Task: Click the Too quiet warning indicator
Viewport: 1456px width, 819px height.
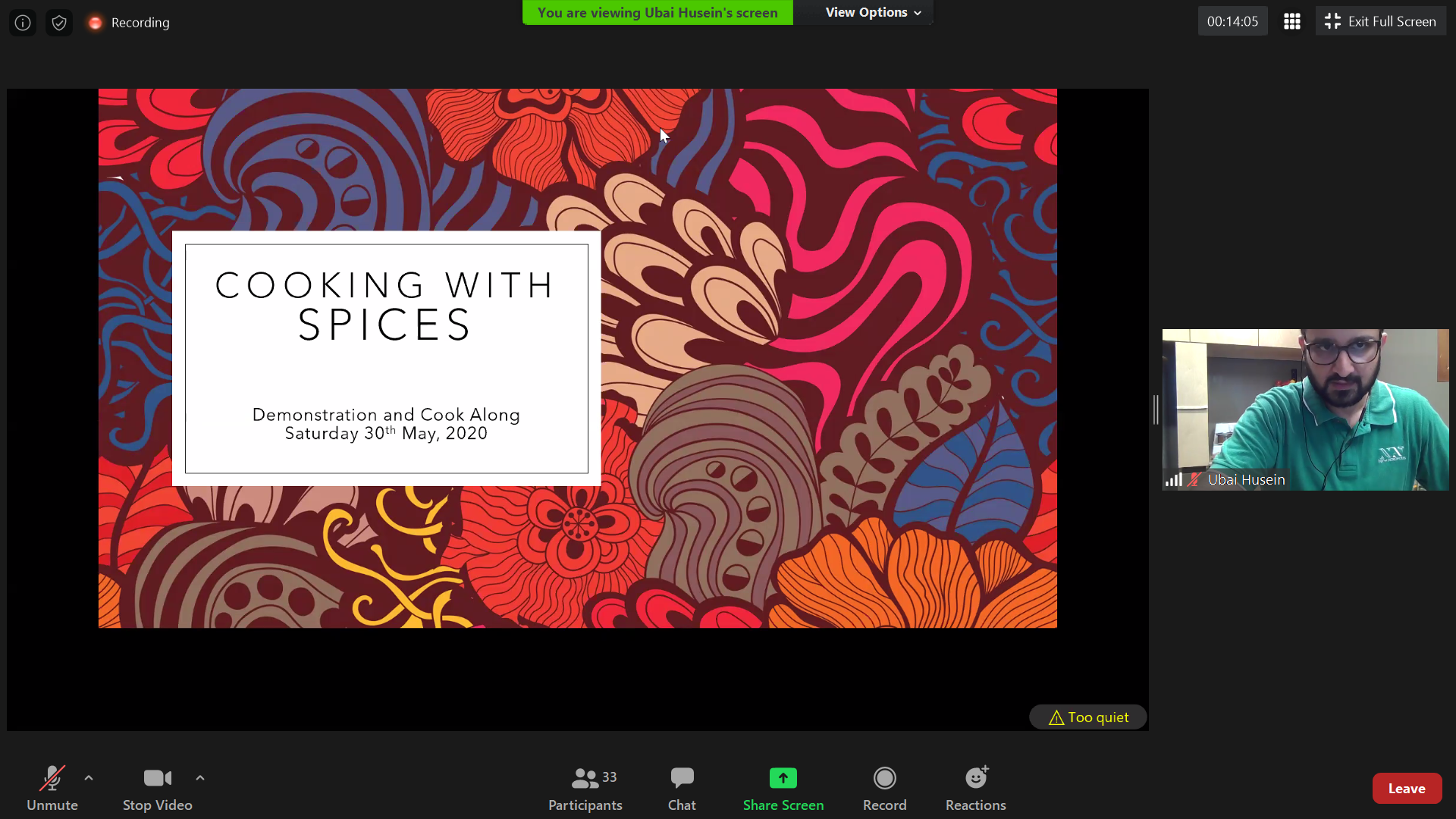Action: coord(1088,717)
